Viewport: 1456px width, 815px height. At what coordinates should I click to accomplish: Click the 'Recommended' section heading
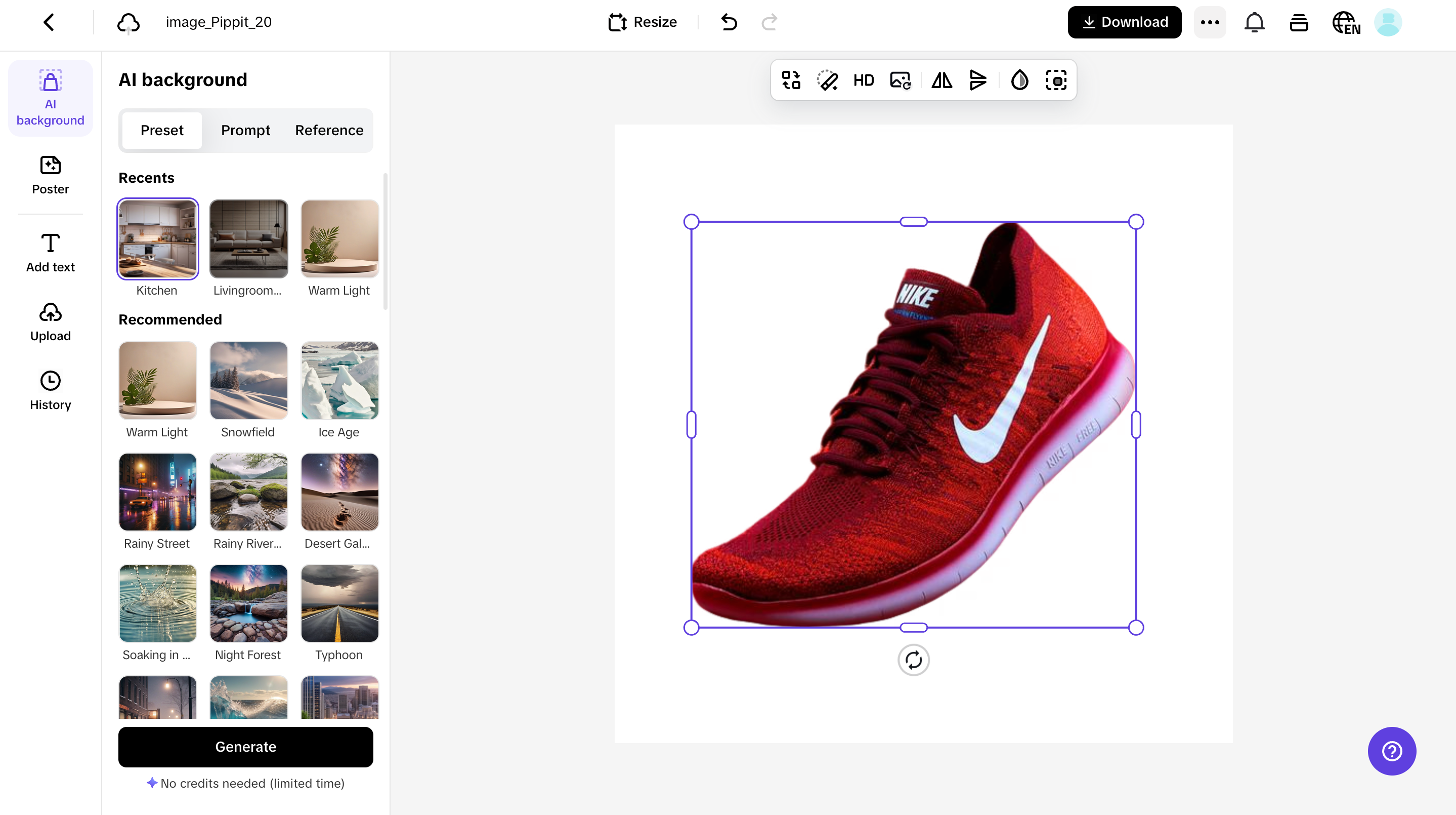click(x=170, y=319)
